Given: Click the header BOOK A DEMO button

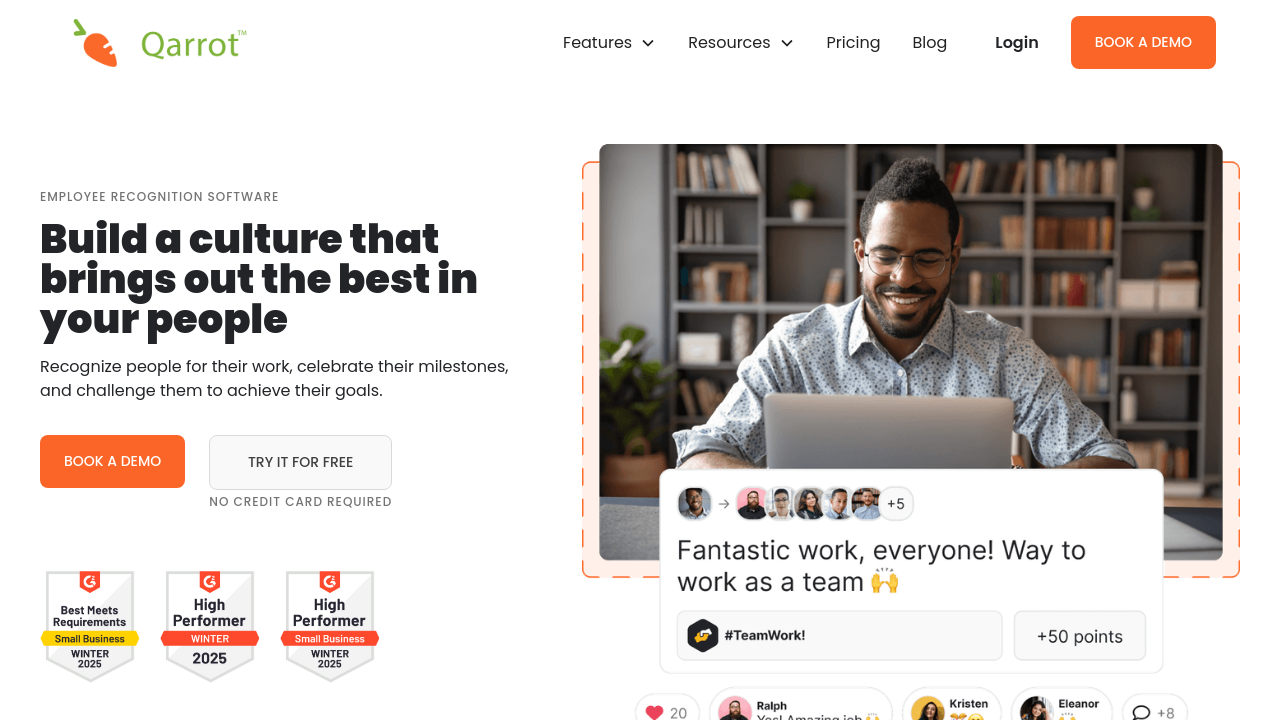Looking at the screenshot, I should (1143, 42).
